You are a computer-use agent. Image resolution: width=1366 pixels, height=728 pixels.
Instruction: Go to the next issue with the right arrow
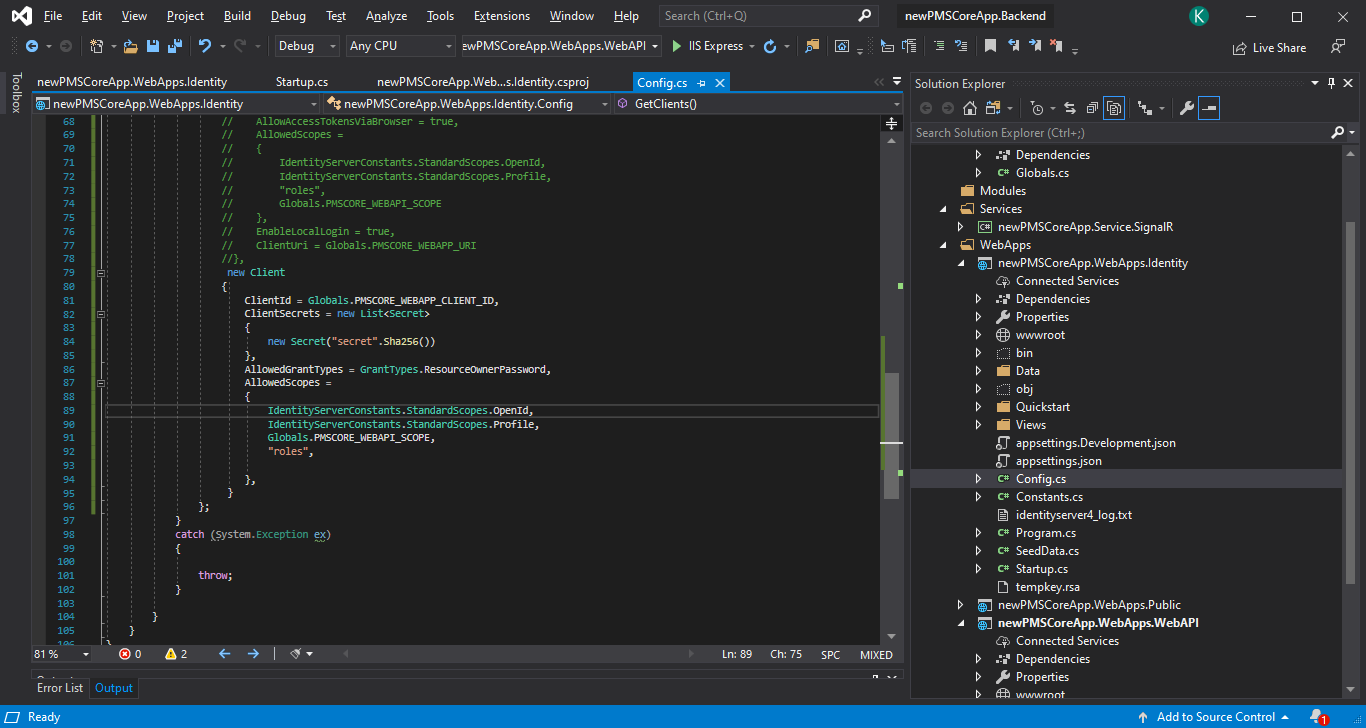point(253,654)
